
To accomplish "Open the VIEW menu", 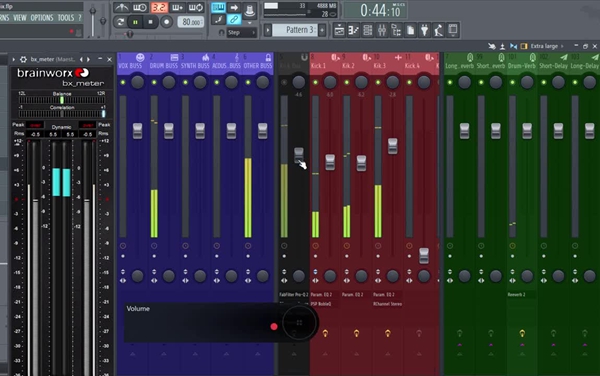I will click(20, 18).
